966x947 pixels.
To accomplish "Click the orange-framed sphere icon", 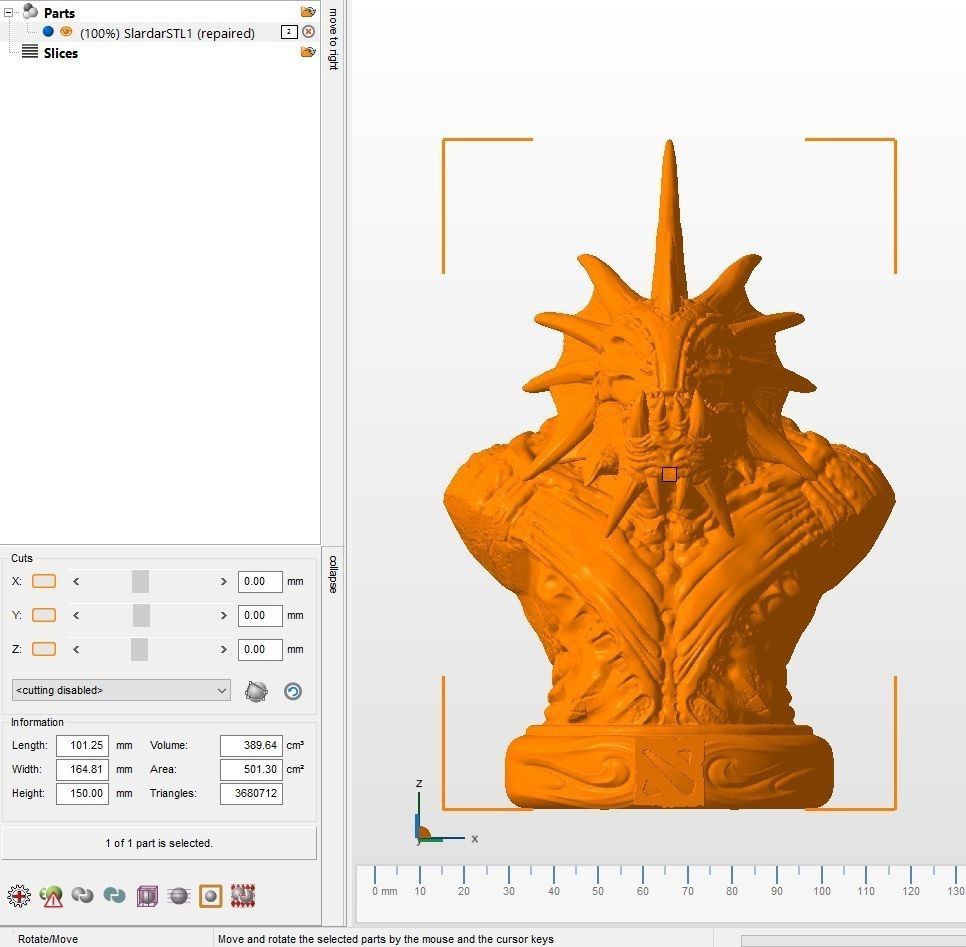I will coord(211,896).
